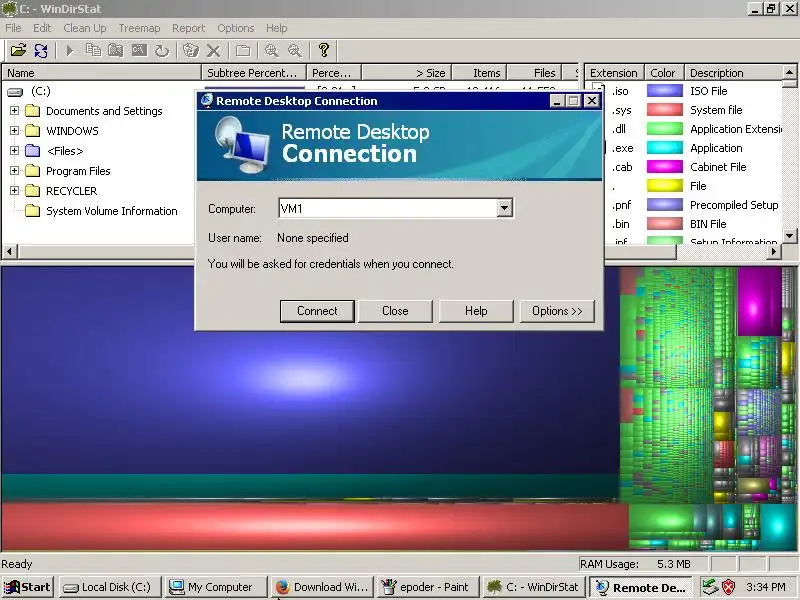800x600 pixels.
Task: Click the Start button on taskbar
Action: click(28, 587)
